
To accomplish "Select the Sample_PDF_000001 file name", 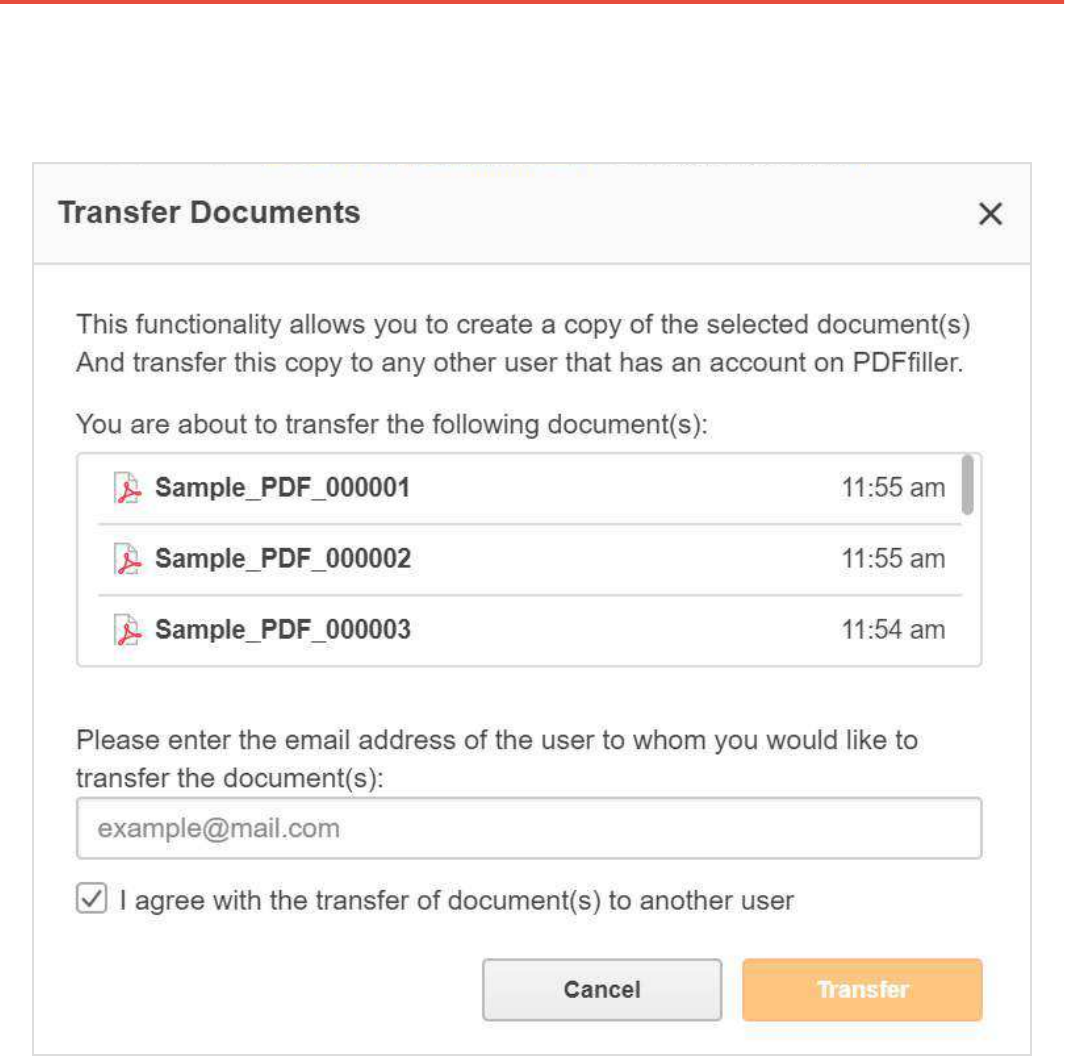I will (x=283, y=488).
